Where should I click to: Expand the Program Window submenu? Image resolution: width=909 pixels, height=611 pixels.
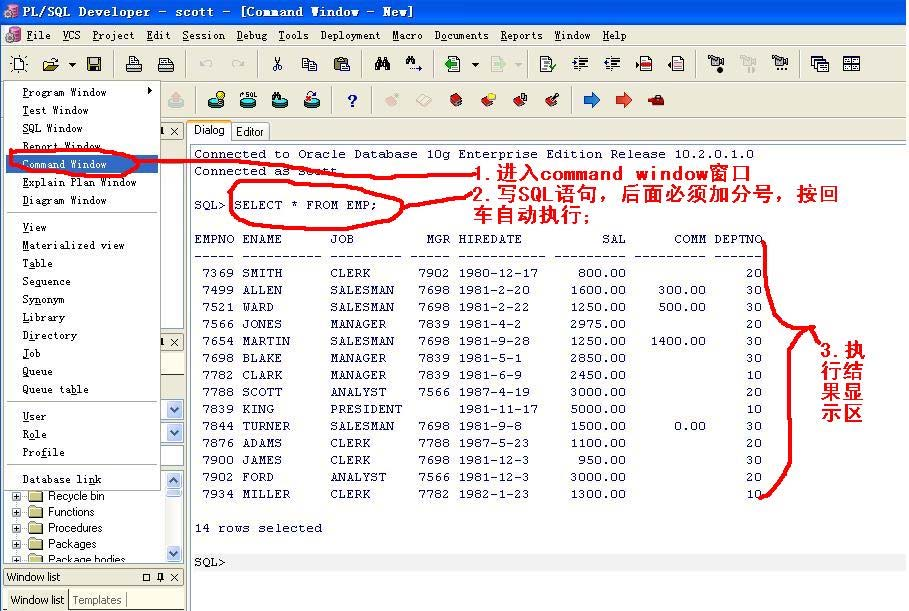[x=82, y=92]
